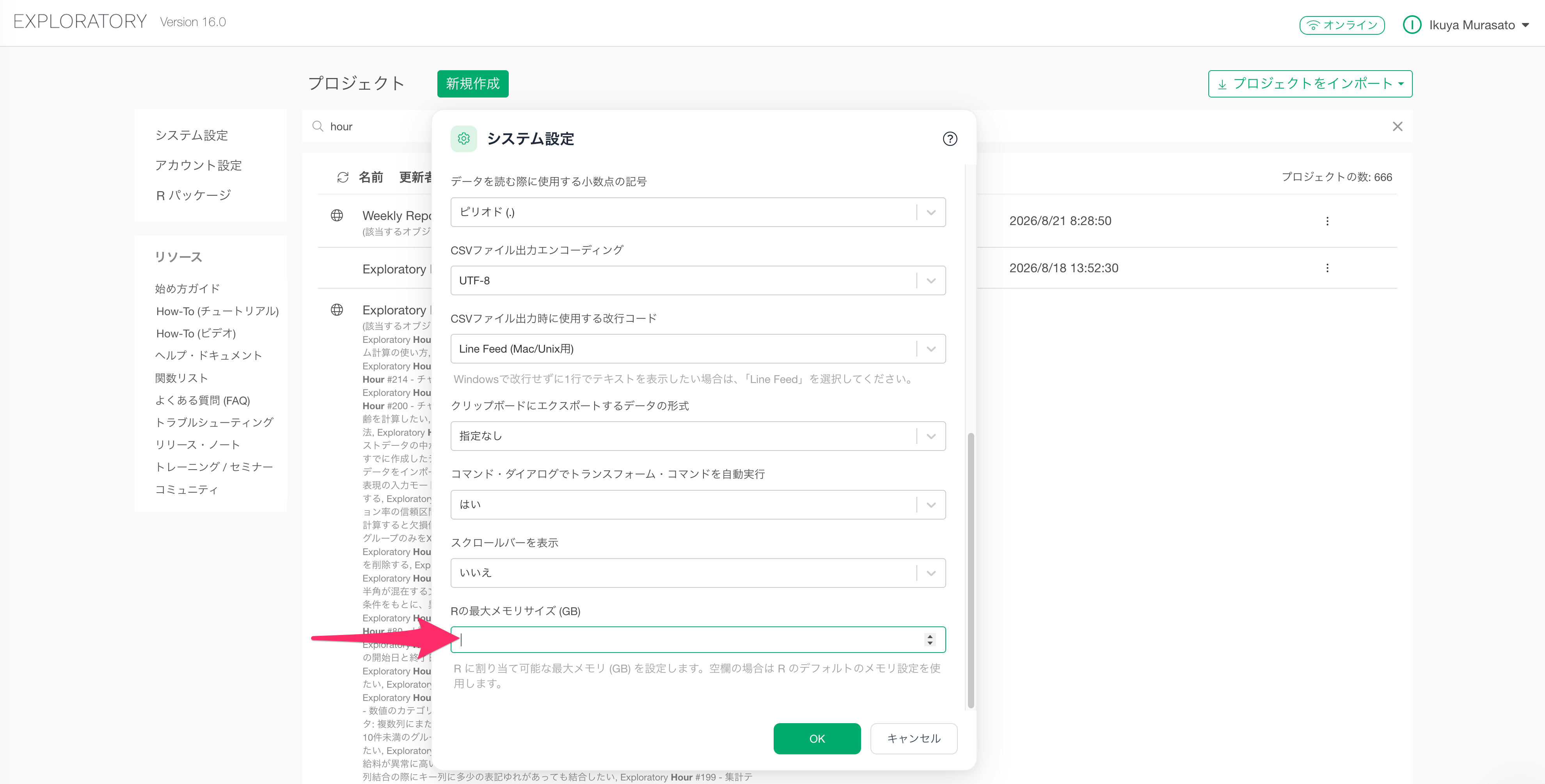1545x784 pixels.
Task: Click the system settings gear icon in dialog header
Action: coord(463,139)
